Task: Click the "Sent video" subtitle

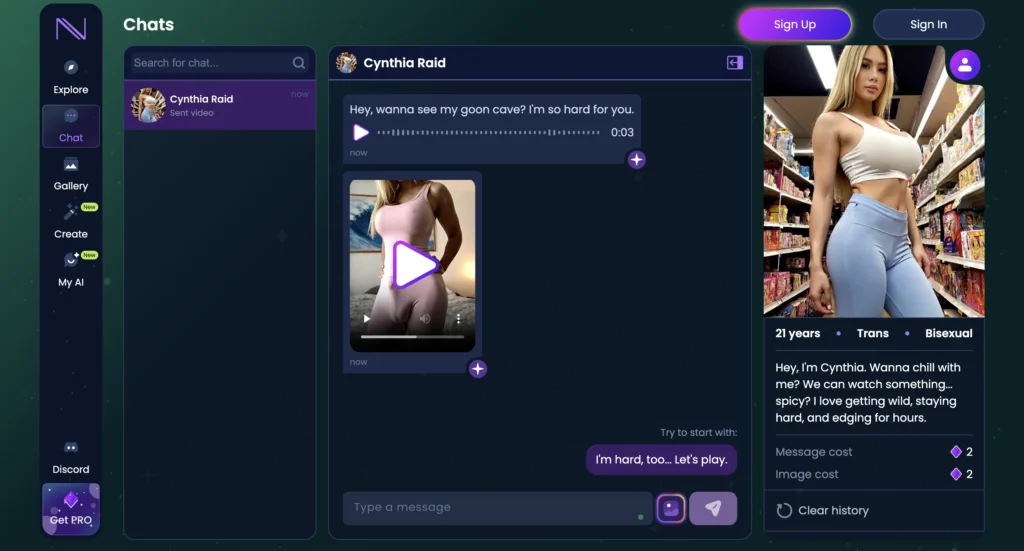Action: pos(191,113)
